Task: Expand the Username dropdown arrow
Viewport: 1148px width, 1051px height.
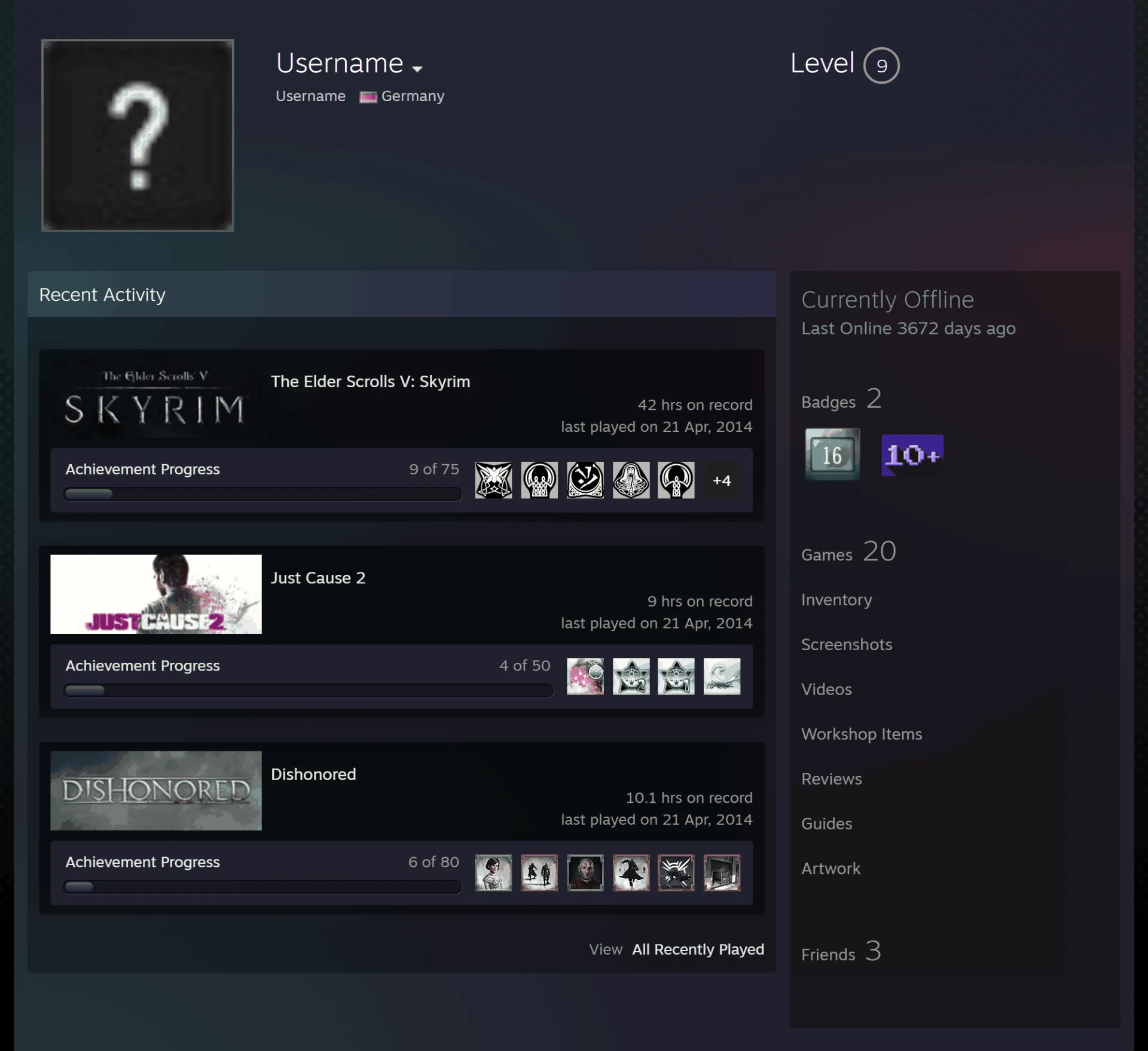Action: (417, 69)
